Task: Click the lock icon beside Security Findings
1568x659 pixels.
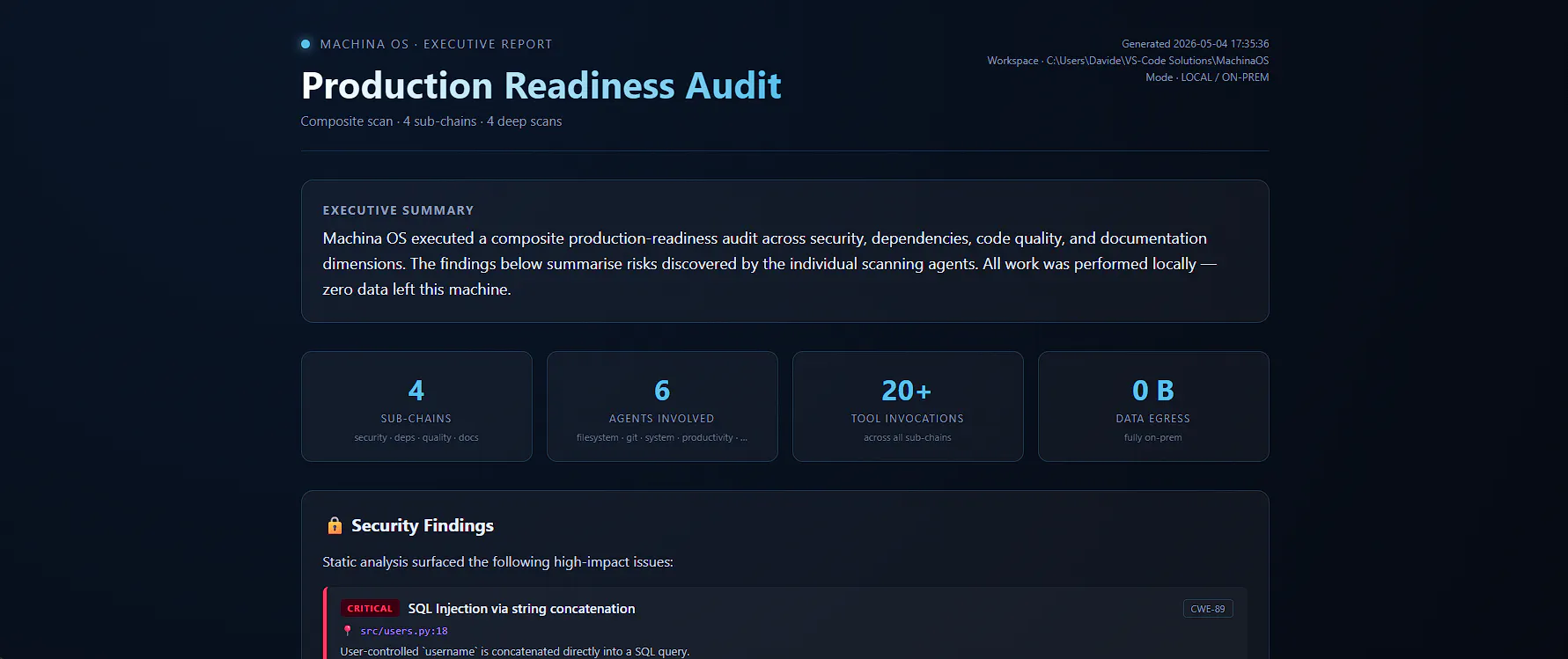Action: click(x=335, y=525)
